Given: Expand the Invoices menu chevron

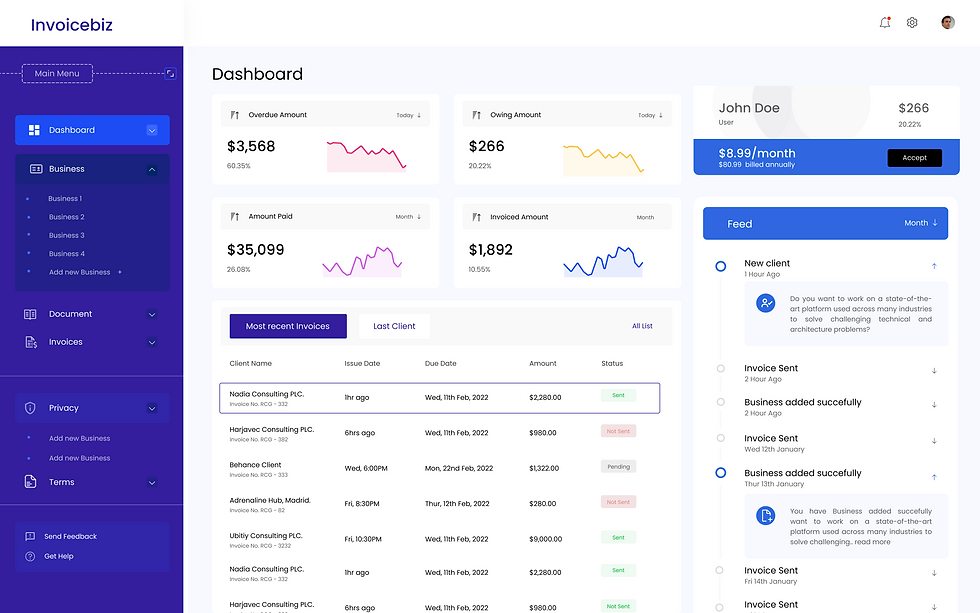Looking at the screenshot, I should click(x=152, y=342).
